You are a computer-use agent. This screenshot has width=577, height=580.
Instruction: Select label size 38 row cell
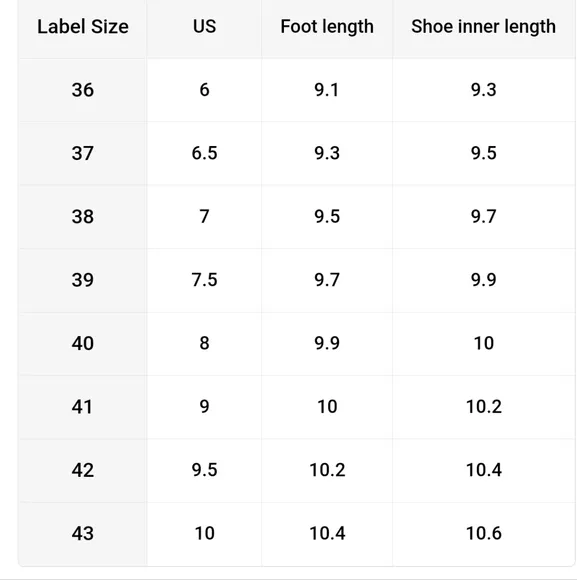(83, 216)
